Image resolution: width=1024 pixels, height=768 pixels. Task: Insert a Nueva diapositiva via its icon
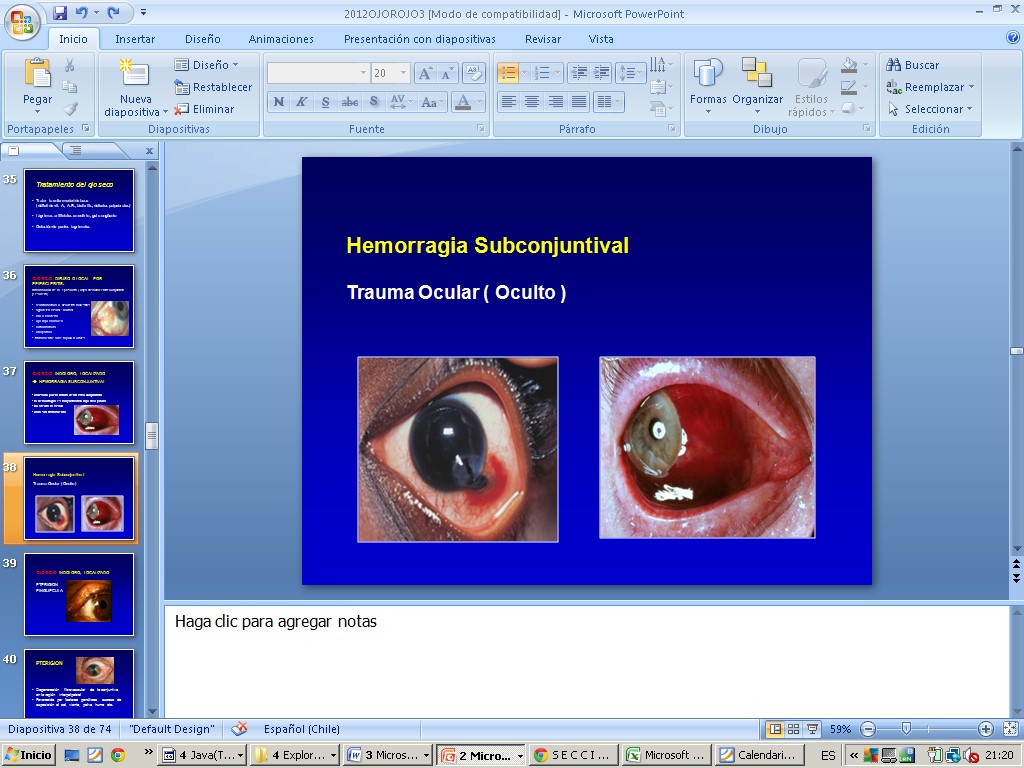(135, 75)
